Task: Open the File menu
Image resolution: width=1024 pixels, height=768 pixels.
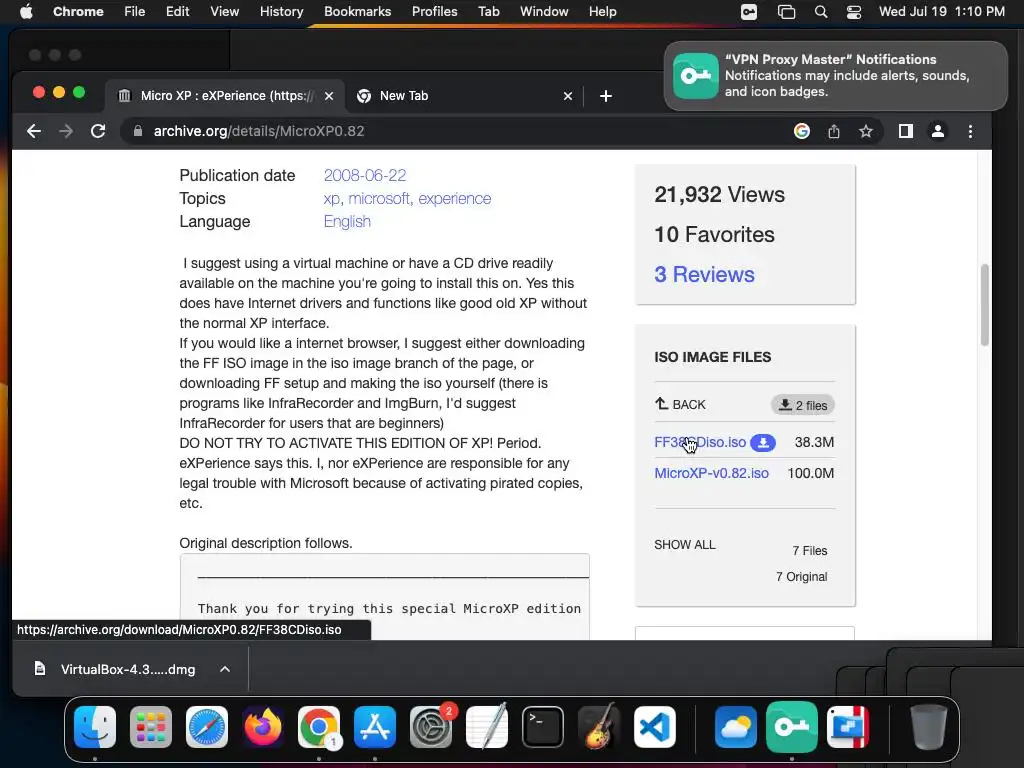Action: click(135, 12)
